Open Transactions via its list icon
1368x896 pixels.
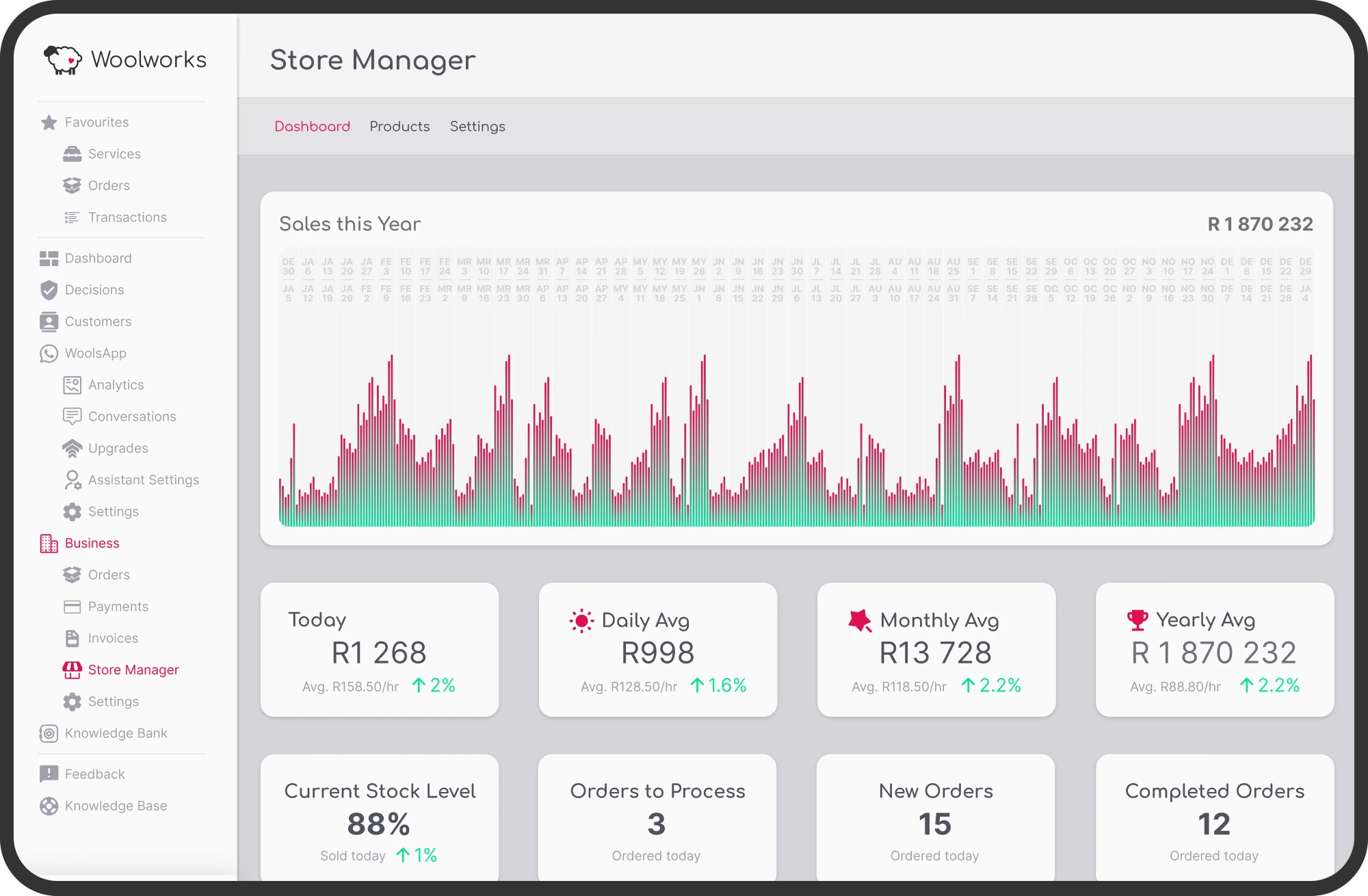tap(72, 217)
